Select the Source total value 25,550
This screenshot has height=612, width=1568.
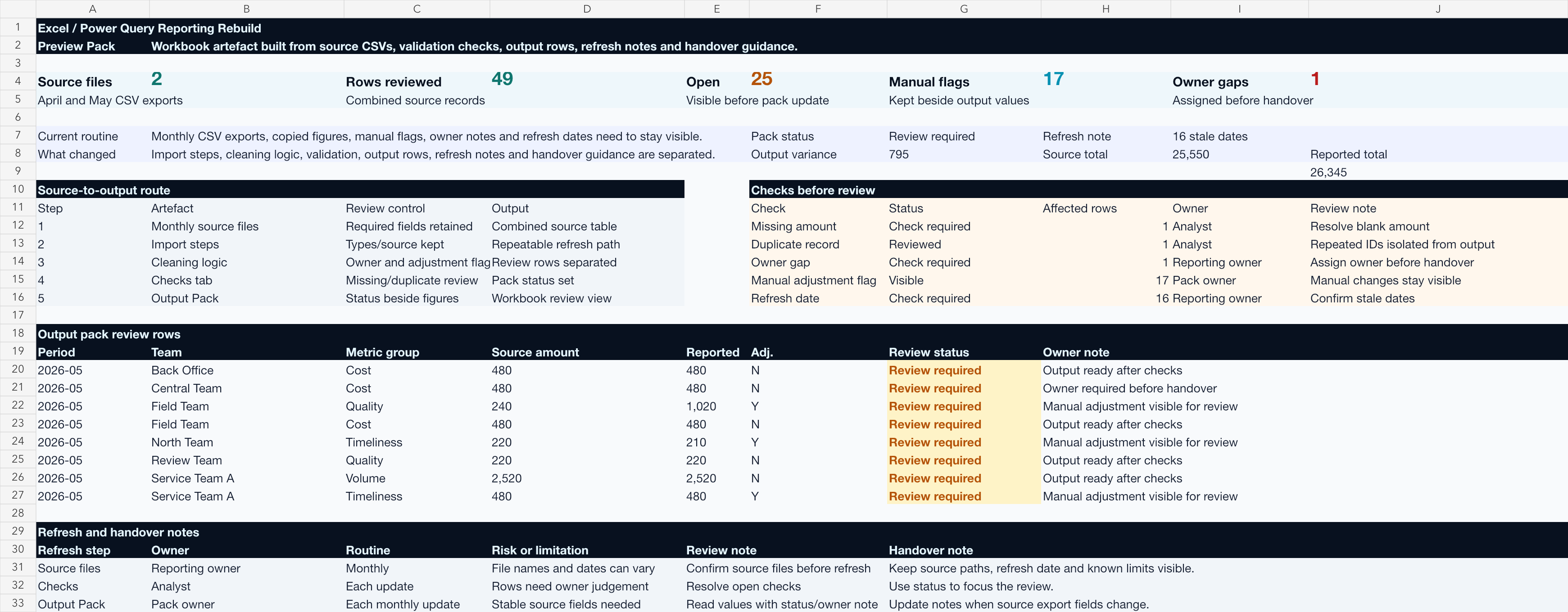[1191, 154]
